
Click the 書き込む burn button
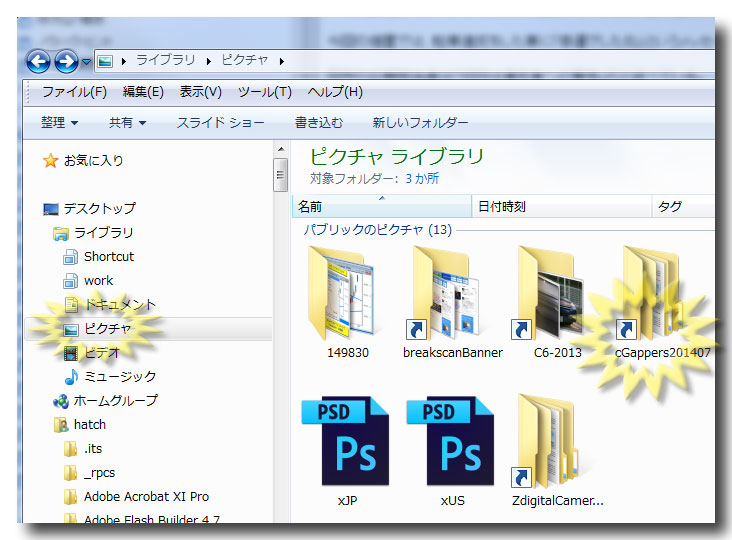(319, 123)
